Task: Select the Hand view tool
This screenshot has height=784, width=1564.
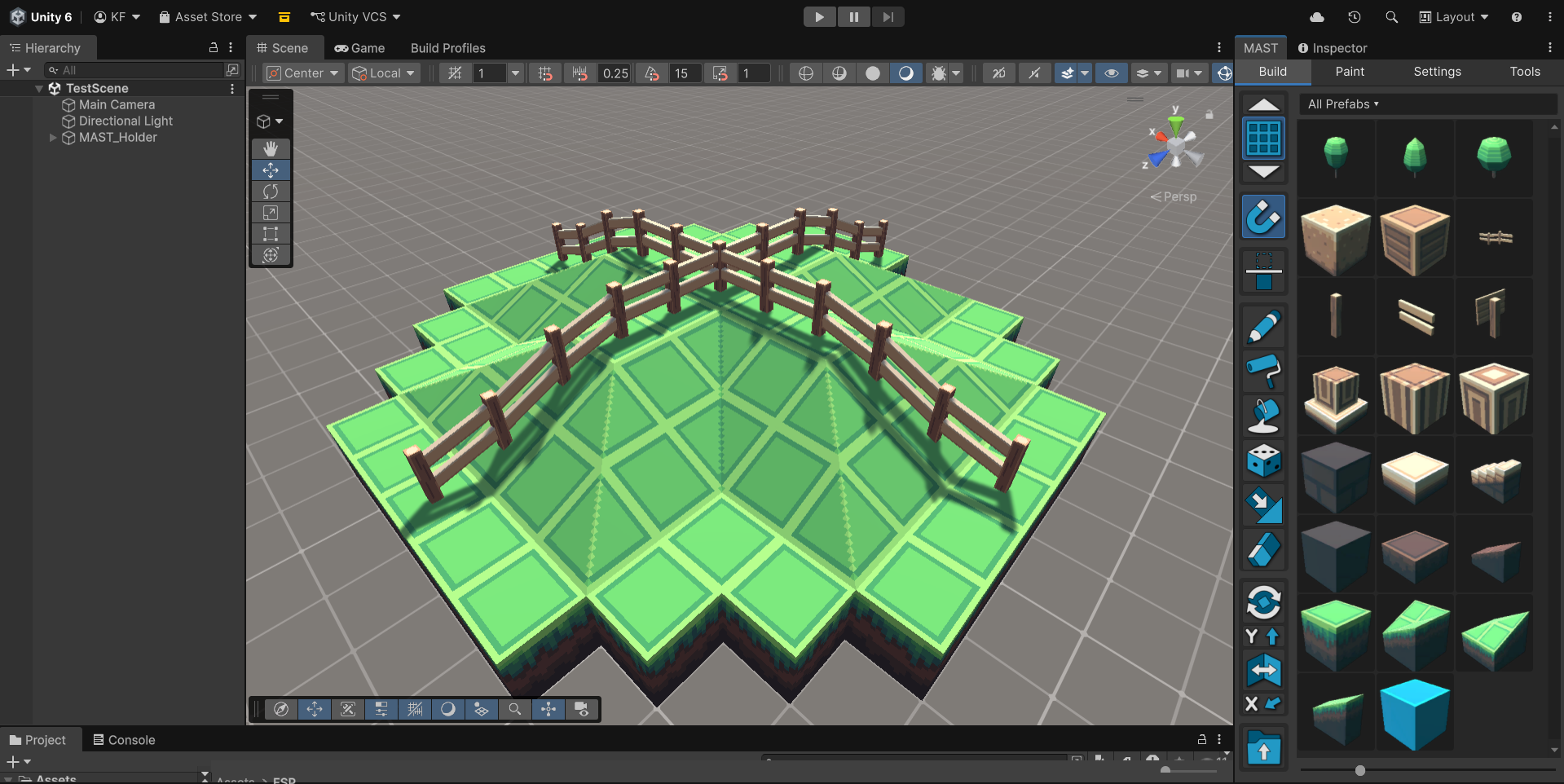Action: coord(271,148)
